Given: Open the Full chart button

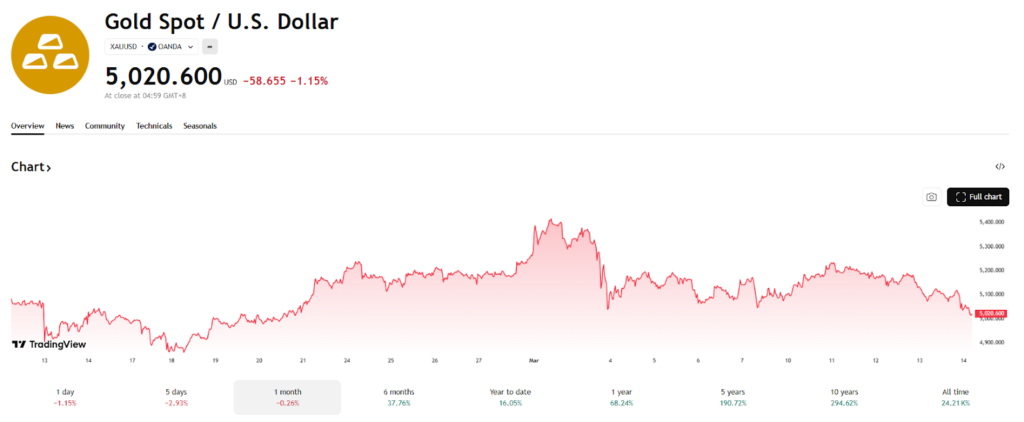Looking at the screenshot, I should (x=978, y=197).
